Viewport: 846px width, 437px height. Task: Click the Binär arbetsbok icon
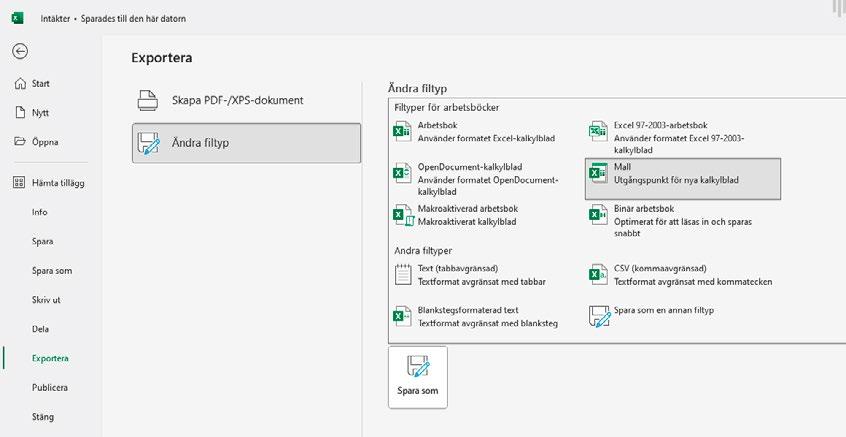coord(598,215)
